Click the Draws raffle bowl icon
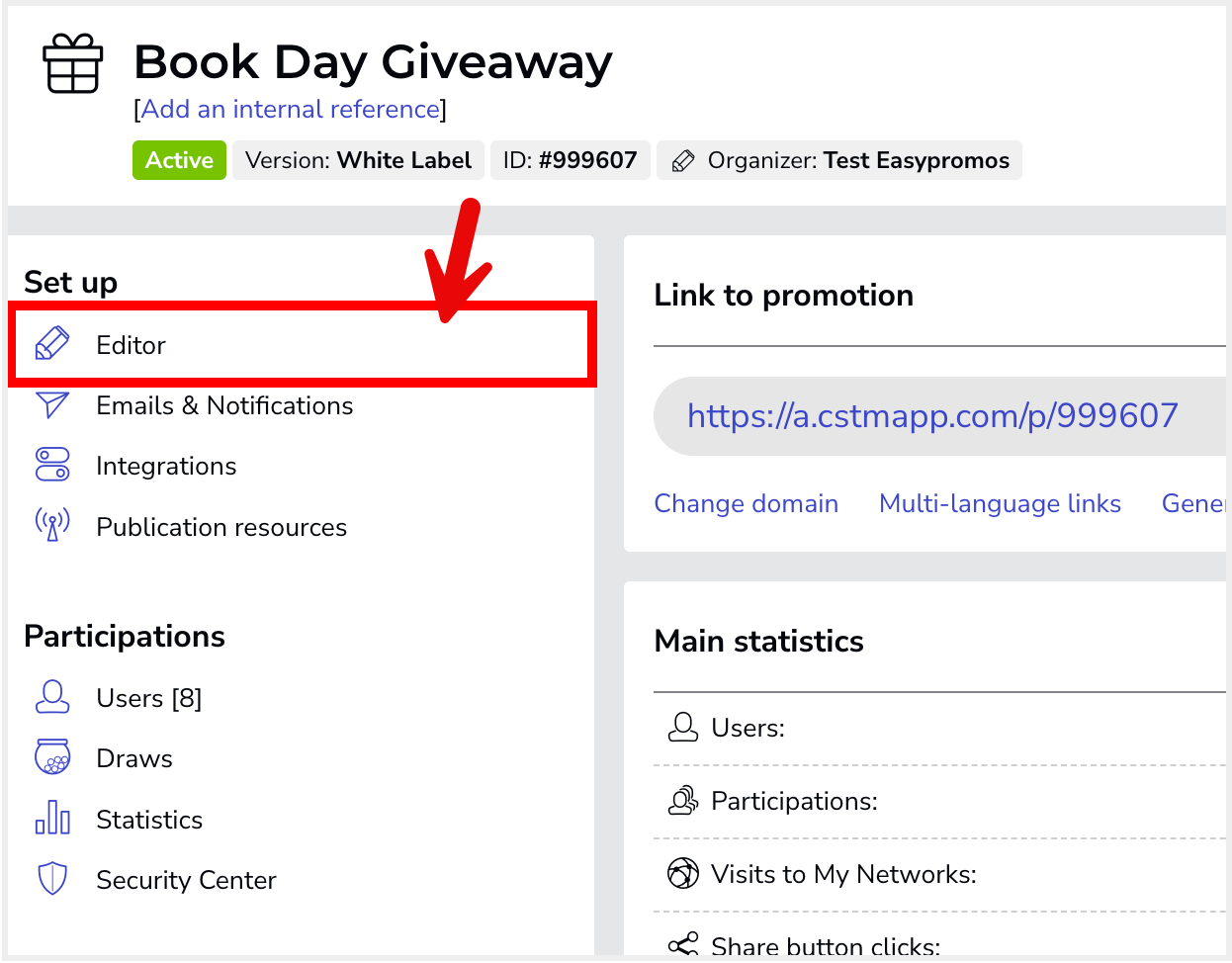Image resolution: width=1232 pixels, height=963 pixels. pos(52,757)
